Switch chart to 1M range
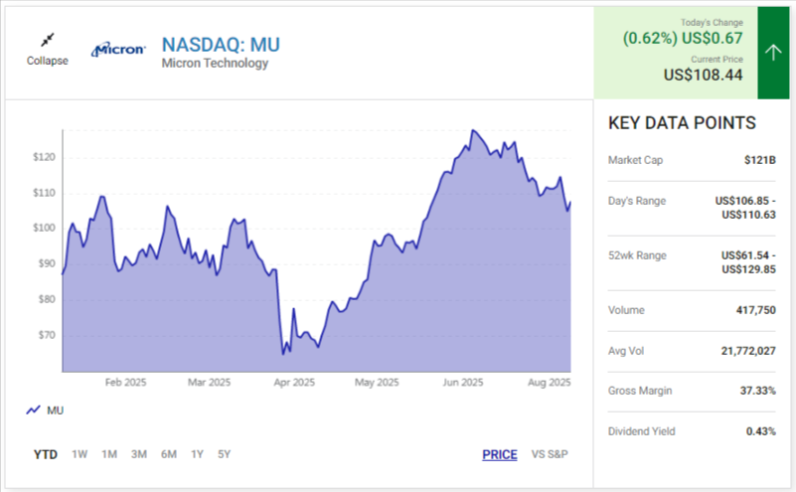Image resolution: width=796 pixels, height=492 pixels. point(109,454)
